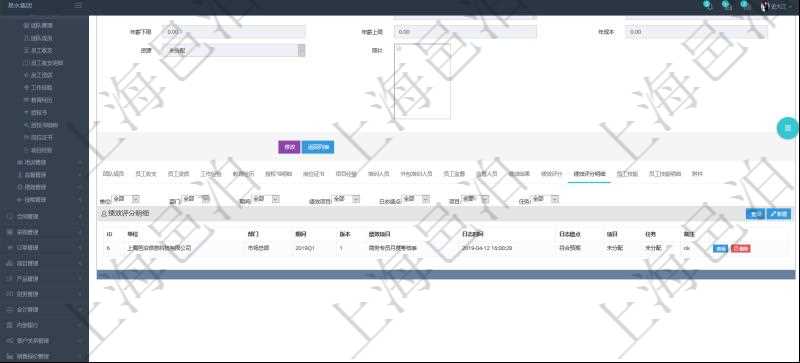Click the 照片 photo upload box

point(422,81)
